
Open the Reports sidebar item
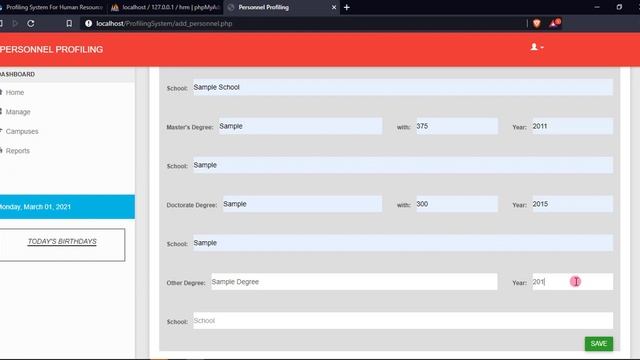point(18,151)
